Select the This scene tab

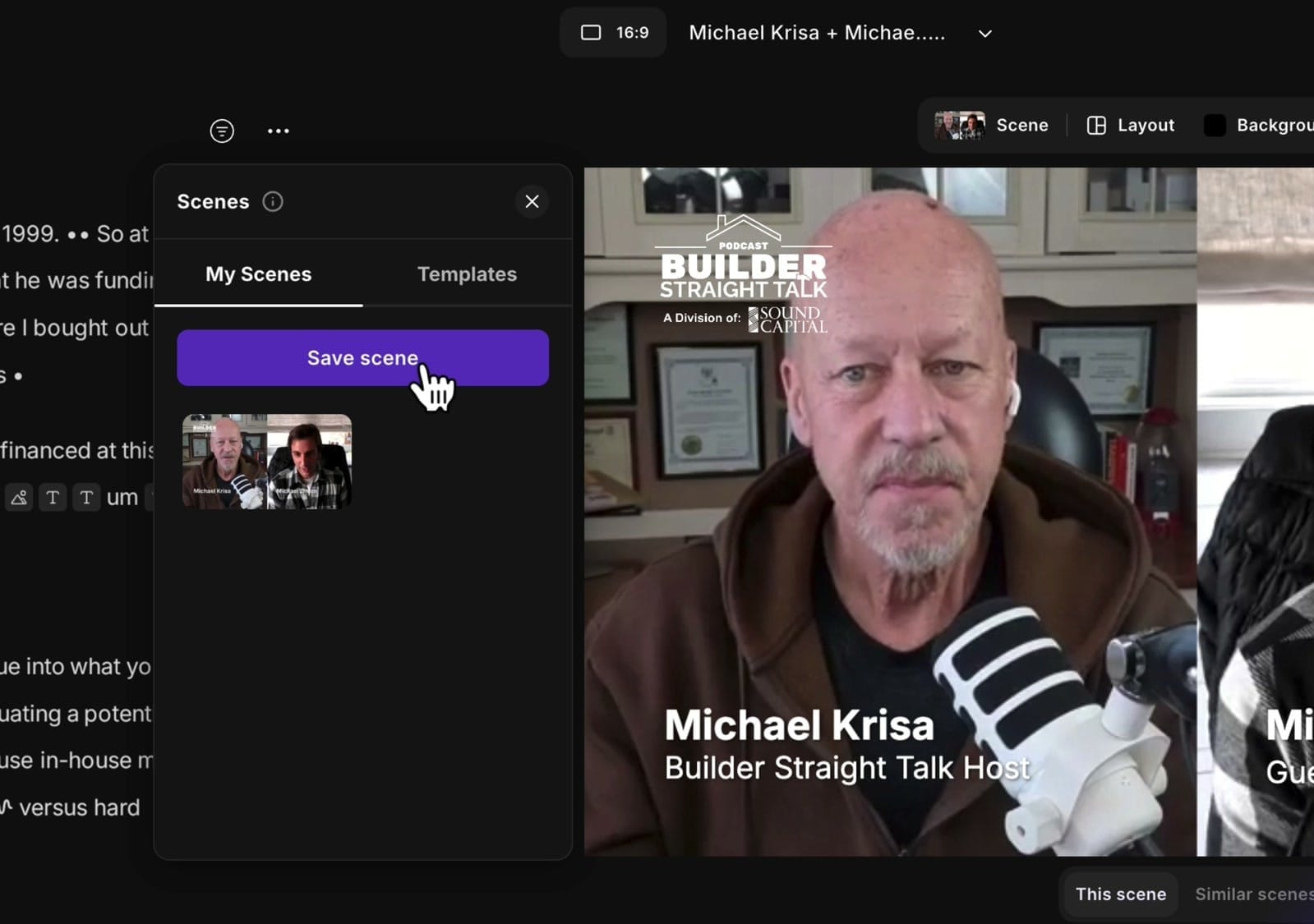pos(1120,894)
